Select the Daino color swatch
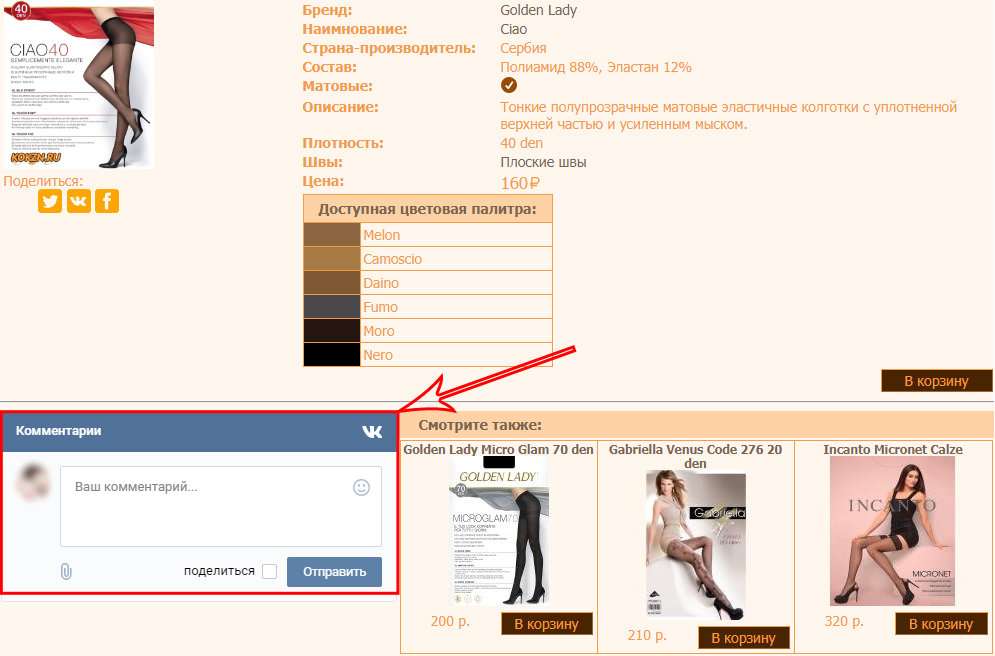 [x=332, y=283]
